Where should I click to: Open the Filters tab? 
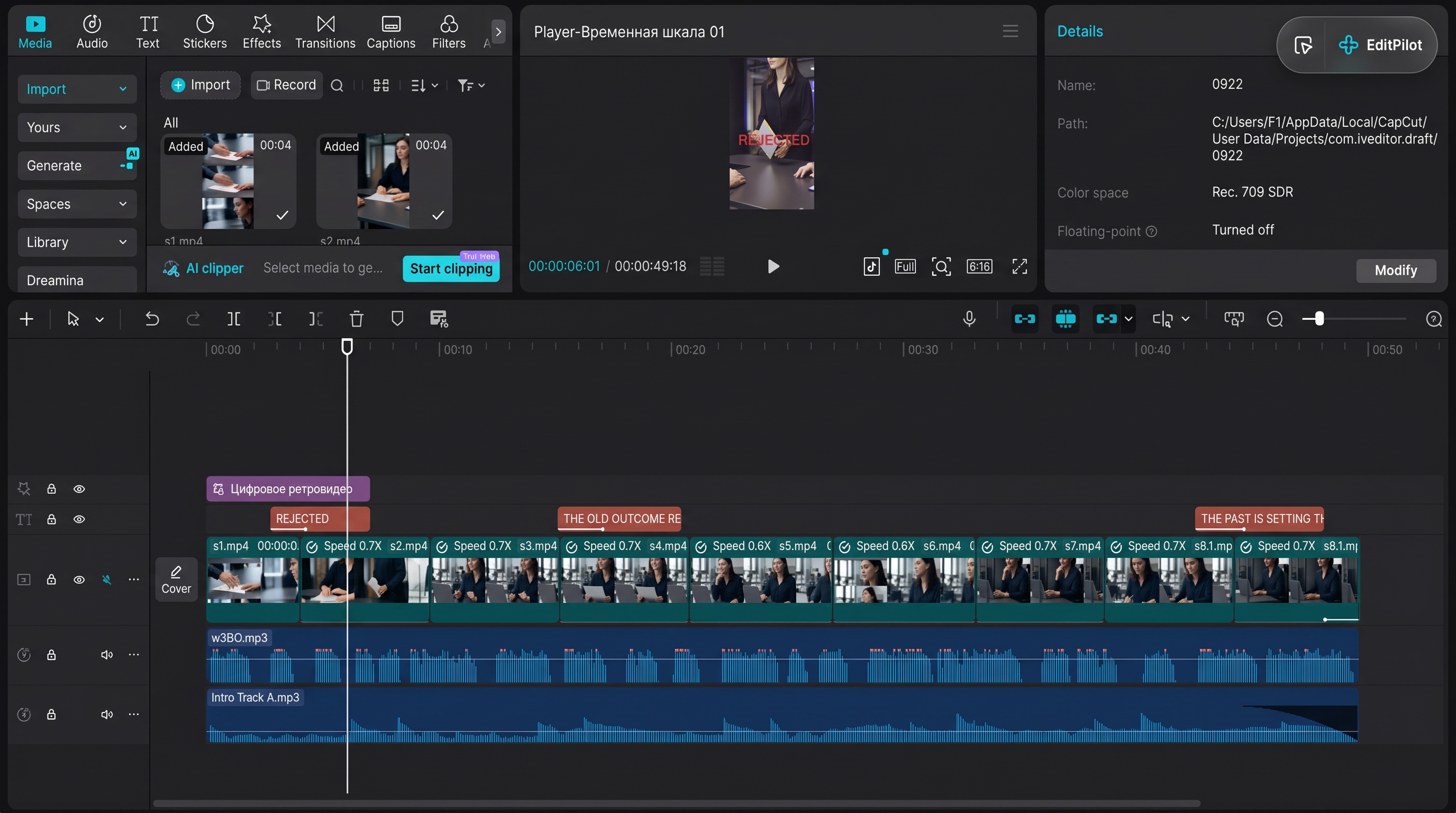pos(449,32)
